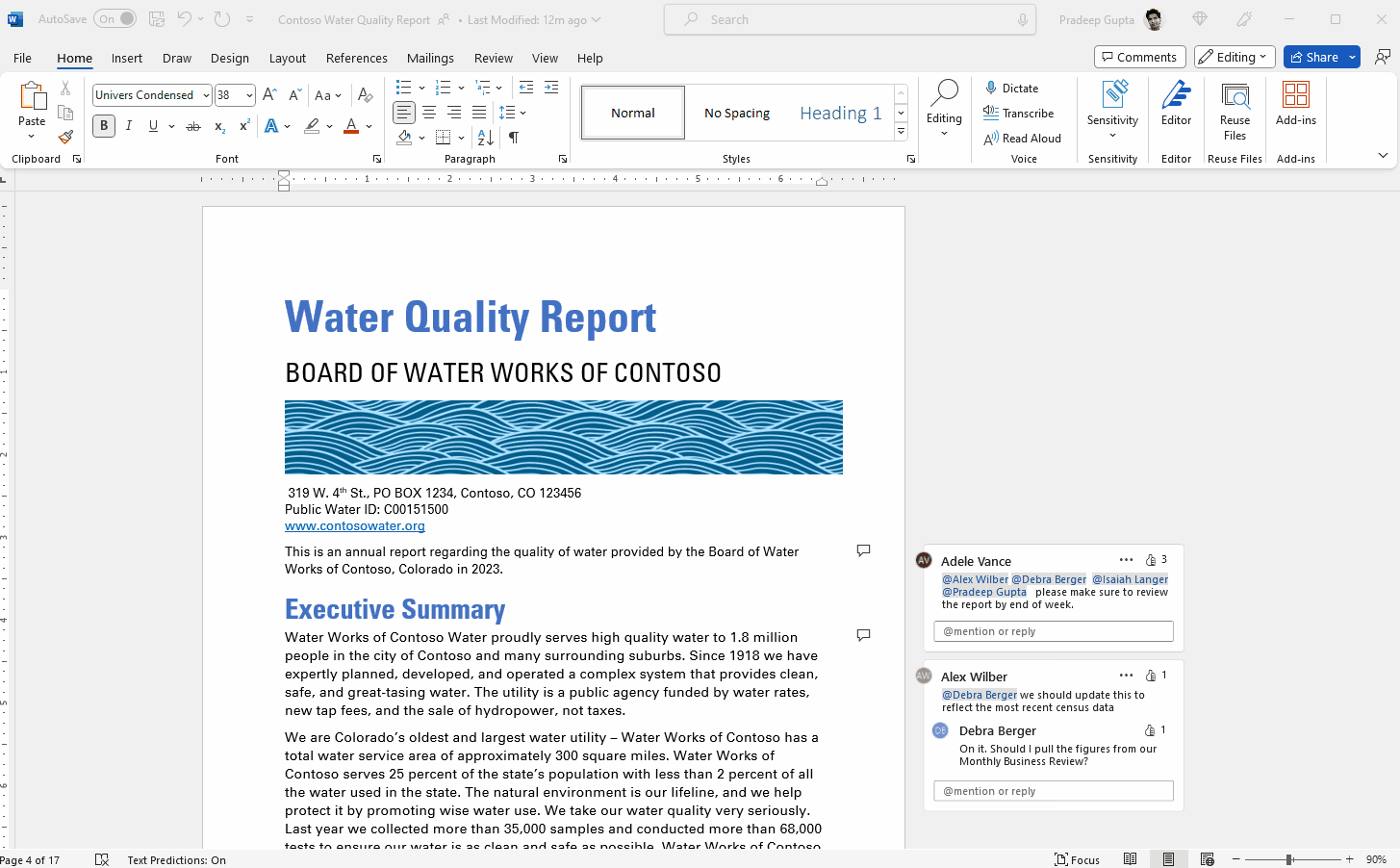The image size is (1400, 868).
Task: Open the Editing mode dropdown
Action: pos(1235,57)
